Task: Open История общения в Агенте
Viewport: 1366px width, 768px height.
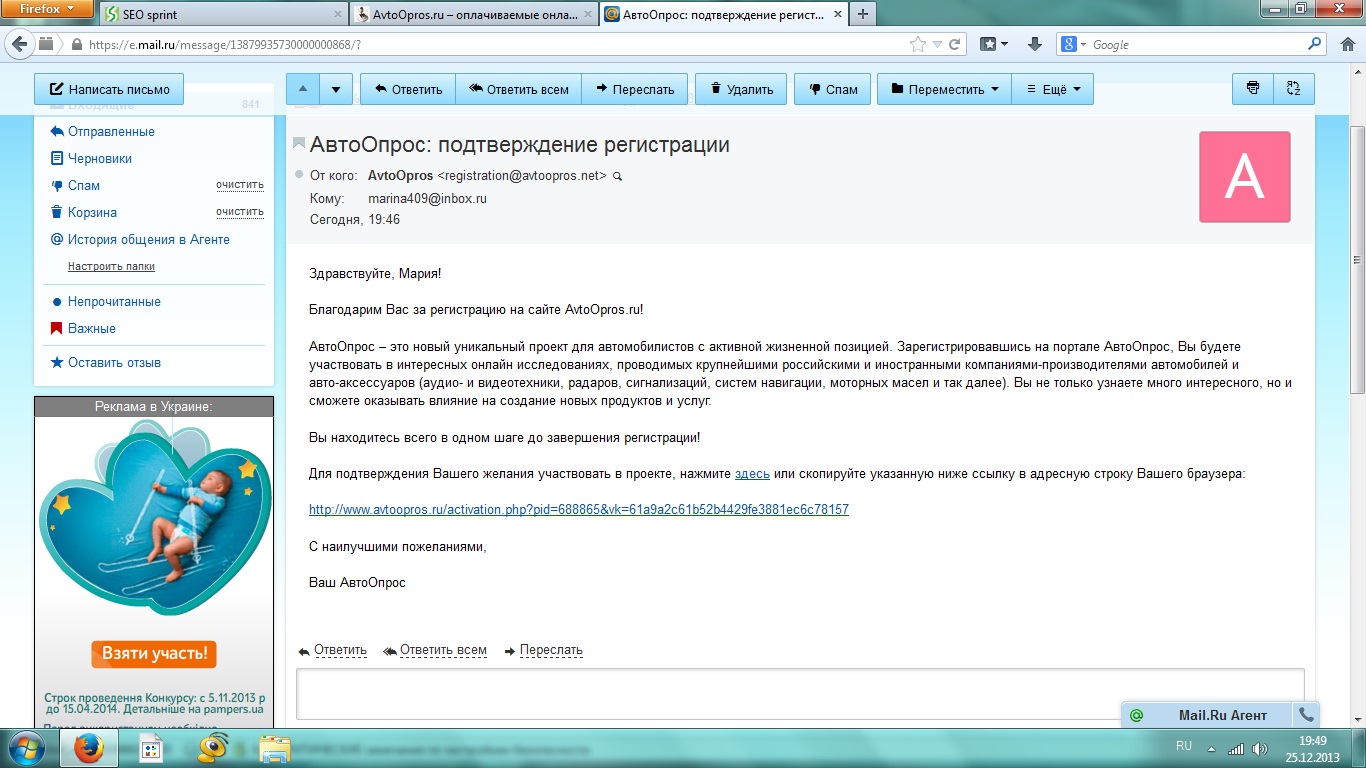Action: 148,240
